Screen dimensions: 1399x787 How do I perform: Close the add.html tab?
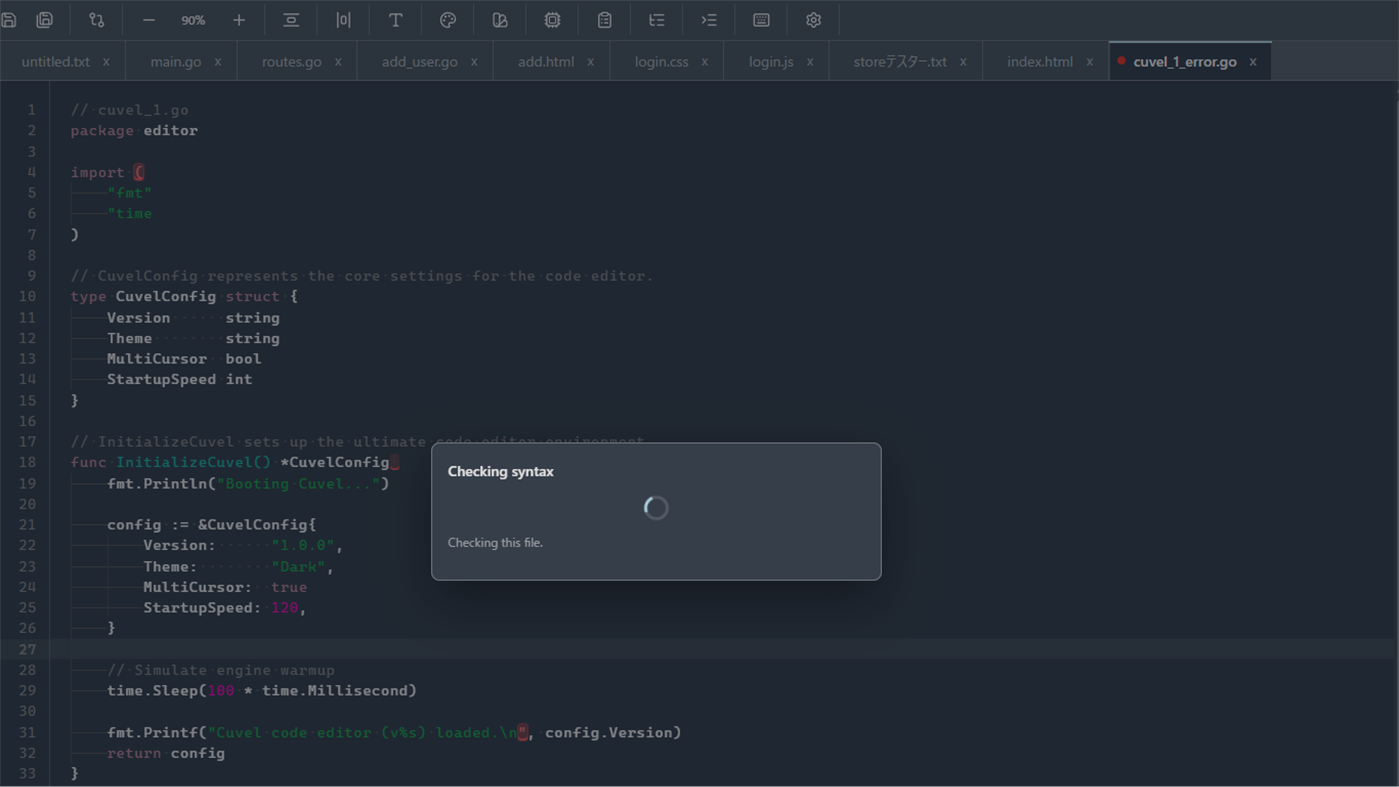pos(590,62)
